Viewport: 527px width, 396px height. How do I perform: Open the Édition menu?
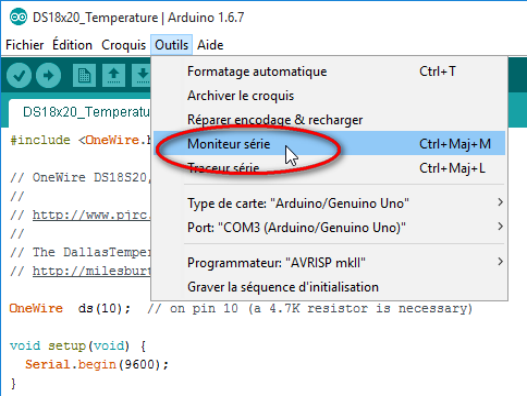coord(72,45)
